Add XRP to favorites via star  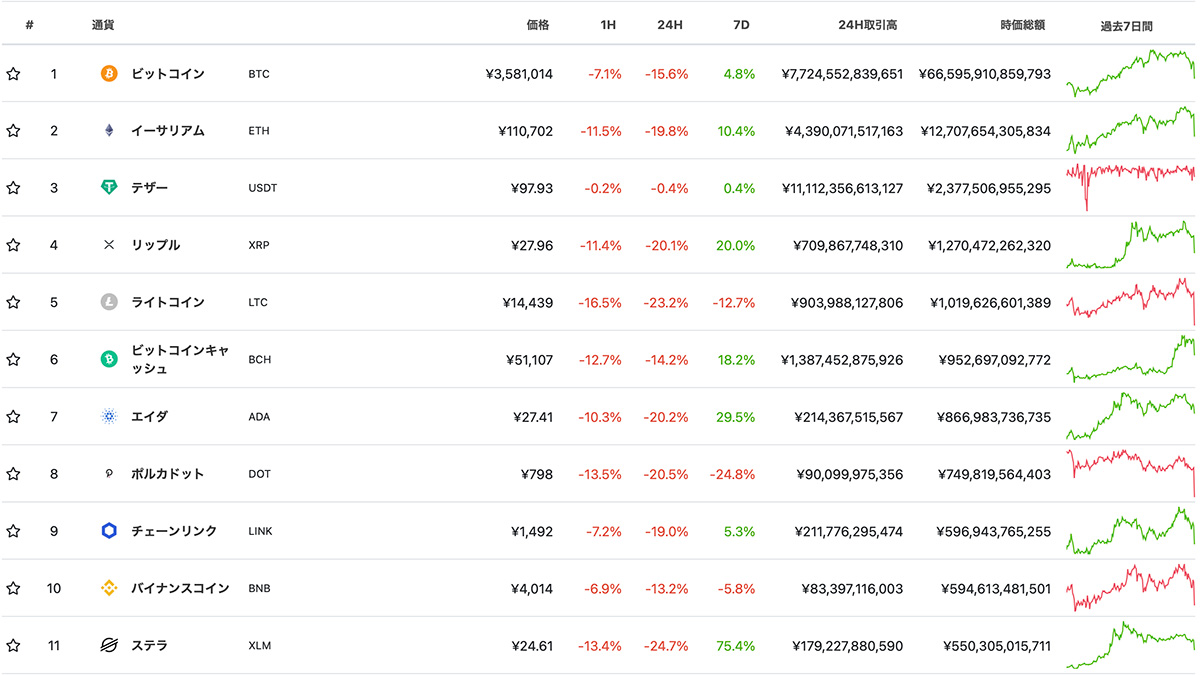click(x=13, y=245)
